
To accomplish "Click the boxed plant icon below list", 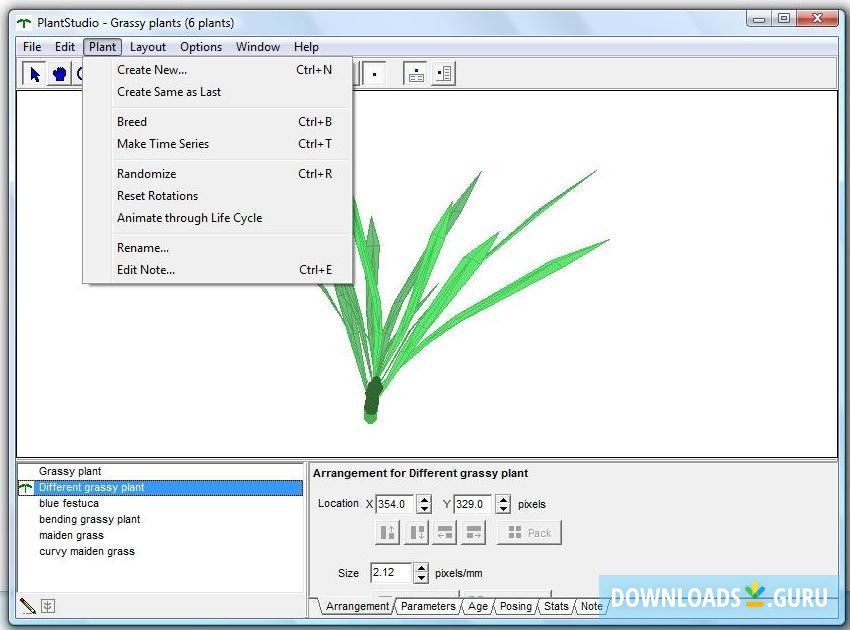I will [x=48, y=606].
